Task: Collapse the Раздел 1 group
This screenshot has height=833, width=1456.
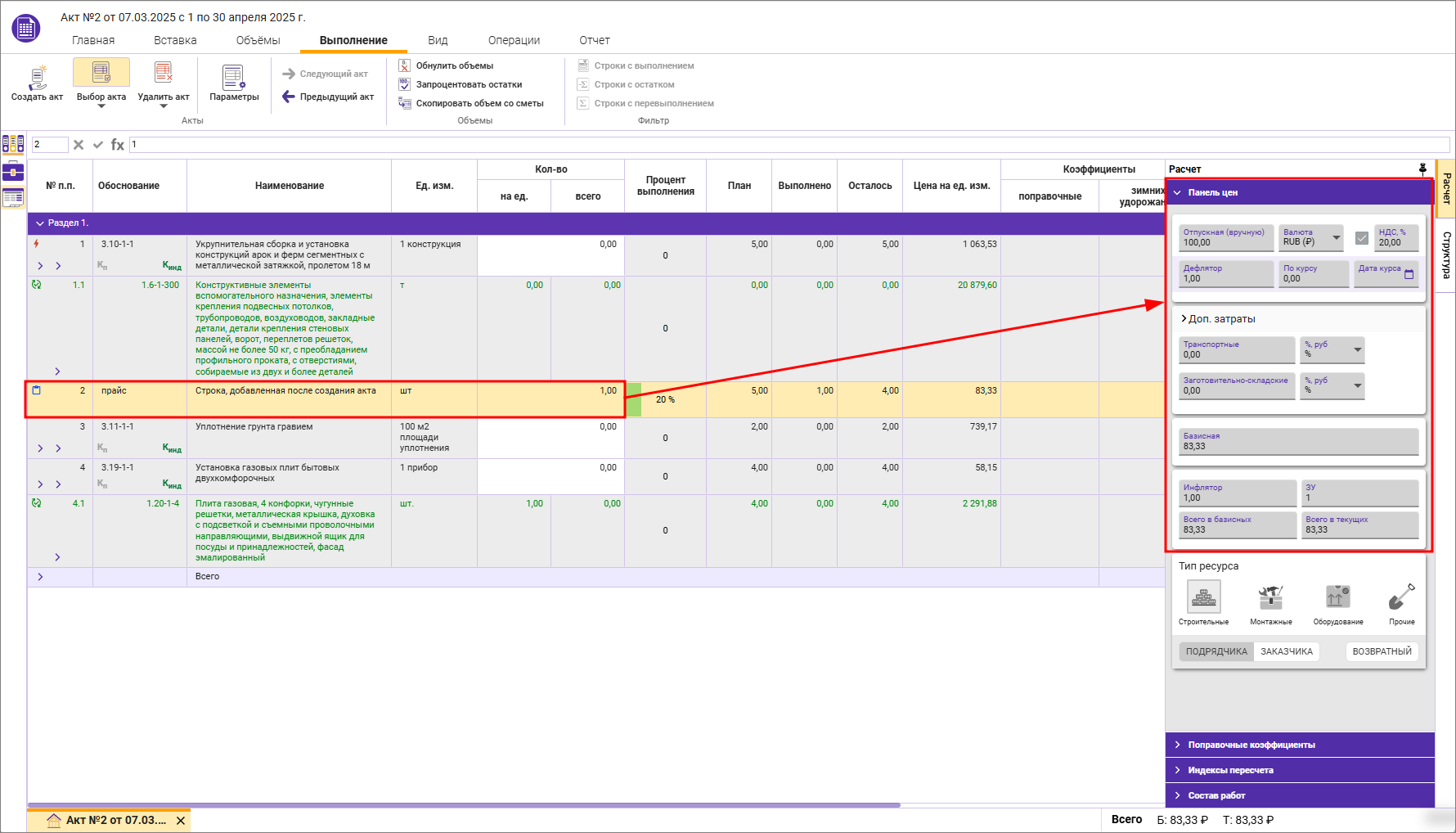Action: 39,223
